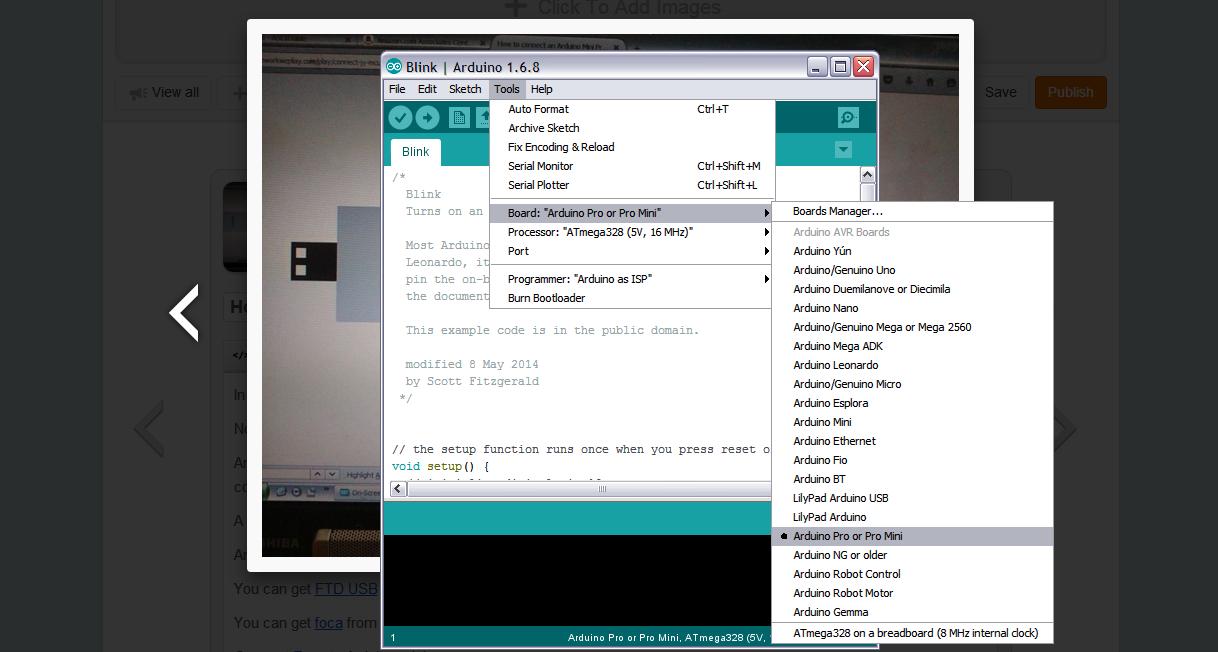Click the editor vertical scrollbar up arrow

click(867, 175)
